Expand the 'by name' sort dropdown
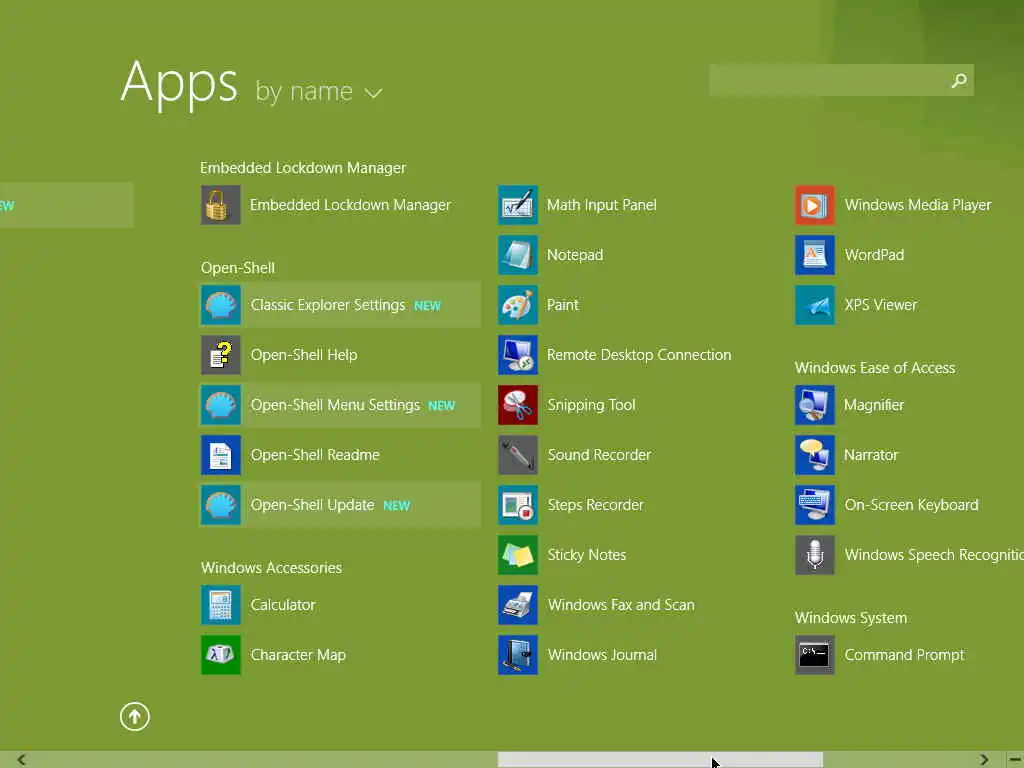Screen dimensions: 1024x768 [x=373, y=93]
